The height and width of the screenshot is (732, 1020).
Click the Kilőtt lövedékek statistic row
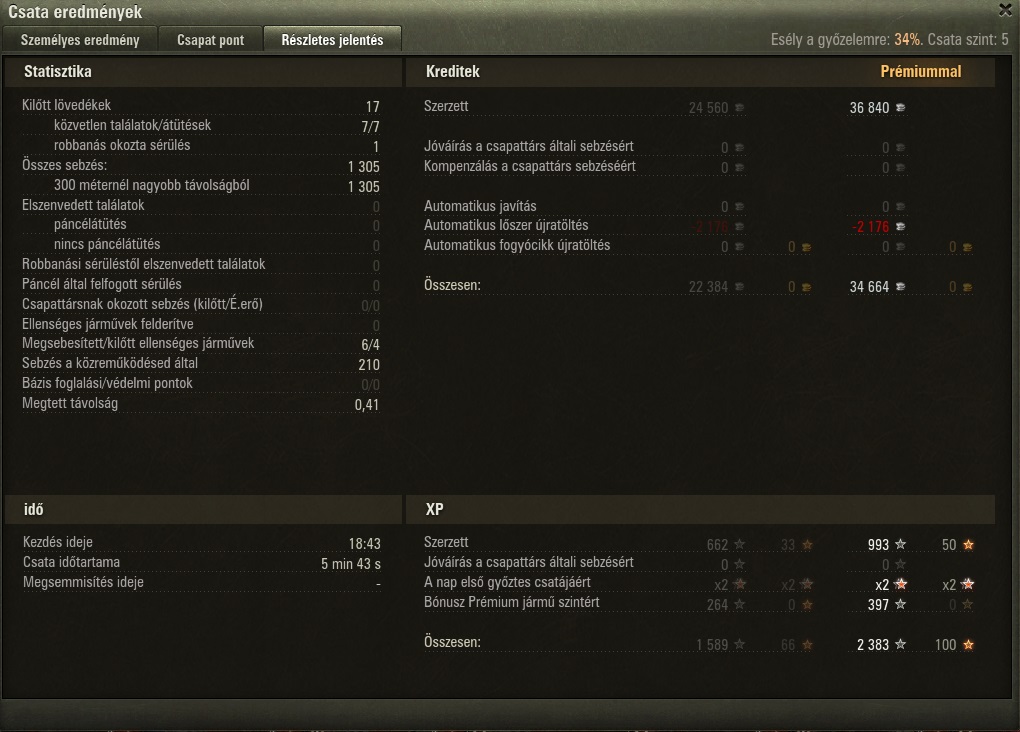(x=201, y=105)
